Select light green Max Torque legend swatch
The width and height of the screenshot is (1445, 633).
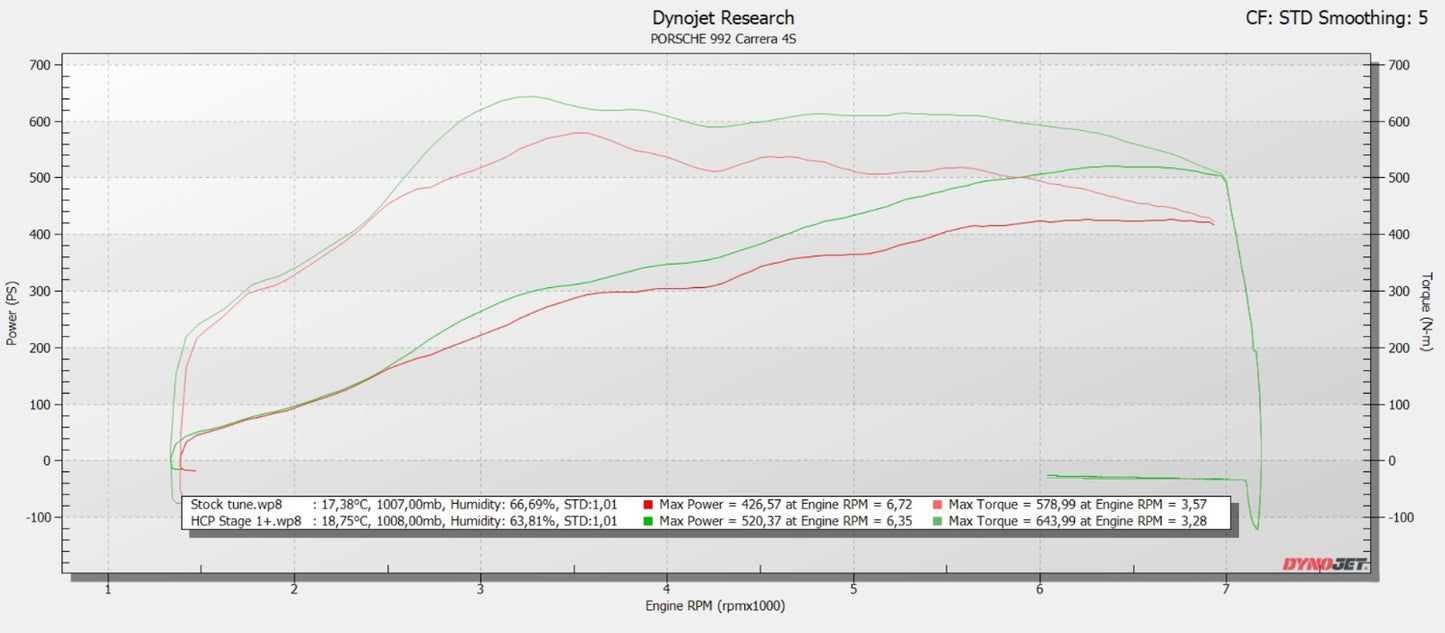(x=937, y=521)
